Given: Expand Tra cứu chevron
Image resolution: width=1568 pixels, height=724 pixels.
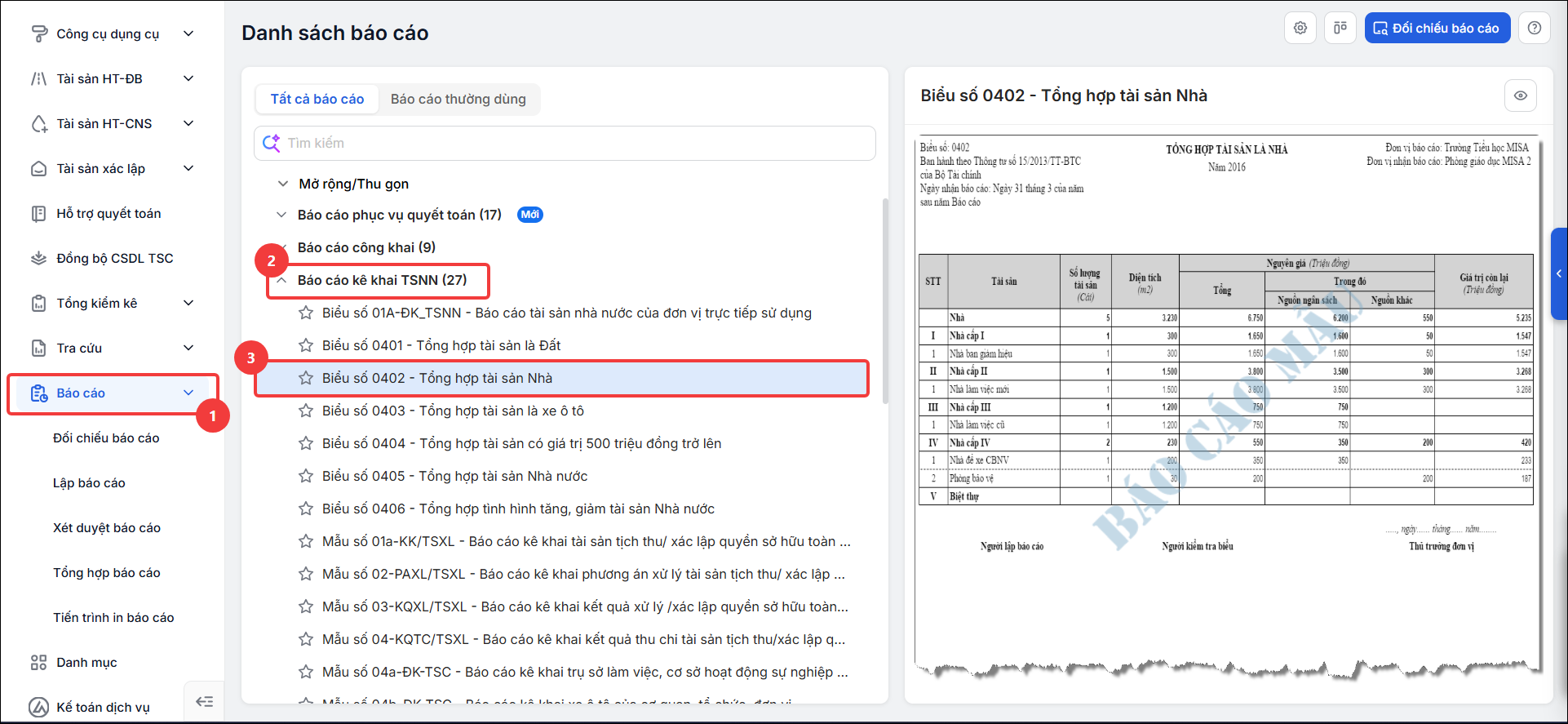Looking at the screenshot, I should 188,348.
